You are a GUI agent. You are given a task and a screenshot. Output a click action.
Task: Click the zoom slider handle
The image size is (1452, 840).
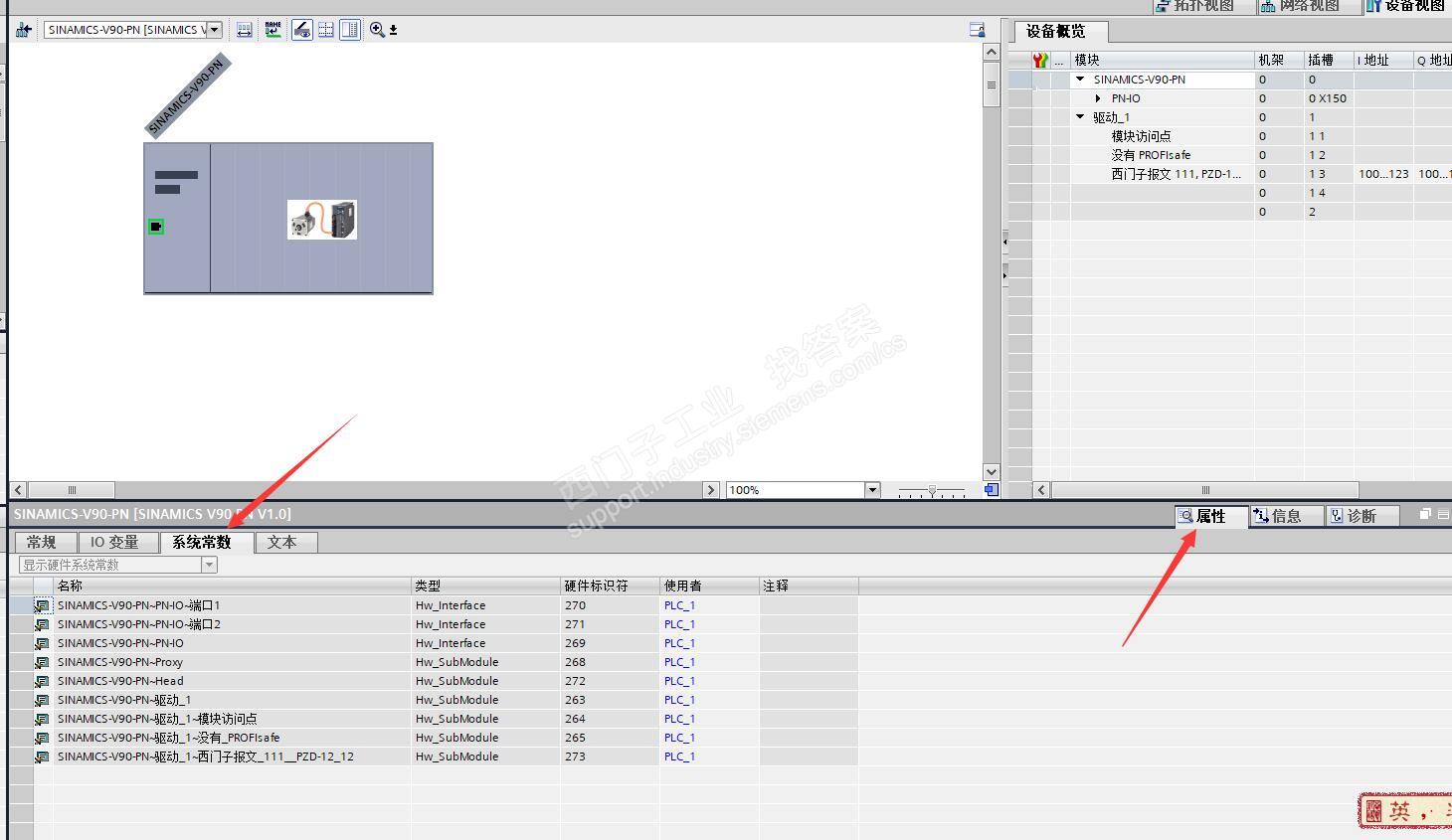coord(932,490)
